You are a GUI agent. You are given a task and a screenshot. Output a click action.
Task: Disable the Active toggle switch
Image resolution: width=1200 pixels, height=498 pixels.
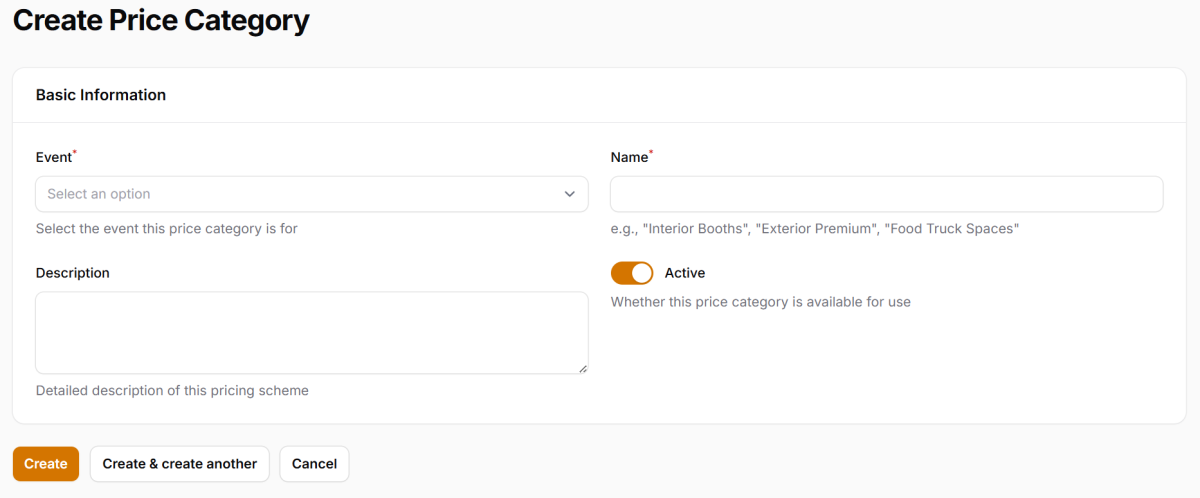click(x=632, y=273)
